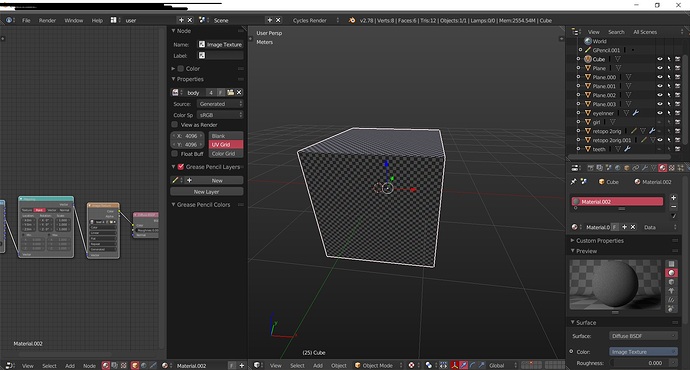Image resolution: width=690 pixels, height=370 pixels.
Task: Open the Render properties tab icon
Action: 591,168
